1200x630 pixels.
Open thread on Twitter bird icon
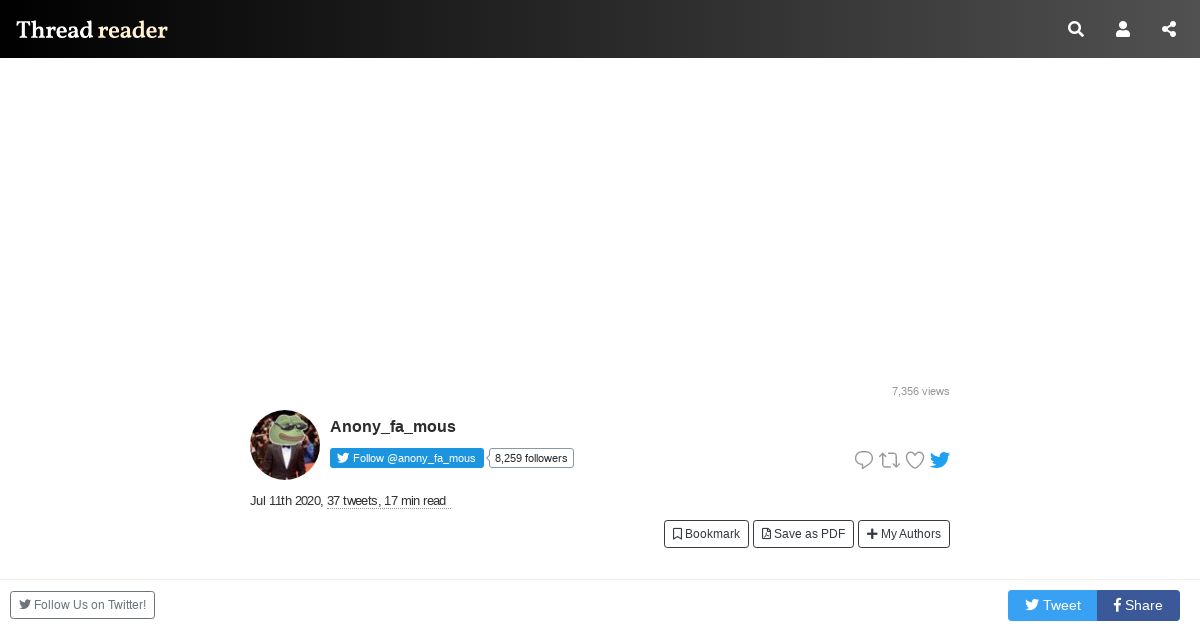pyautogui.click(x=940, y=460)
